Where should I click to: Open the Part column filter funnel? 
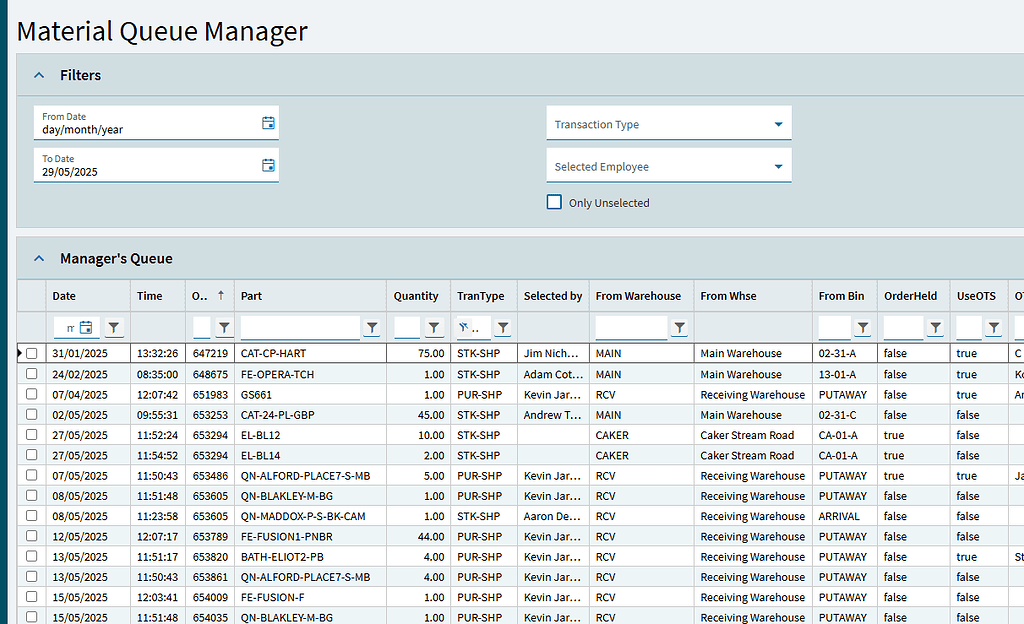click(371, 327)
